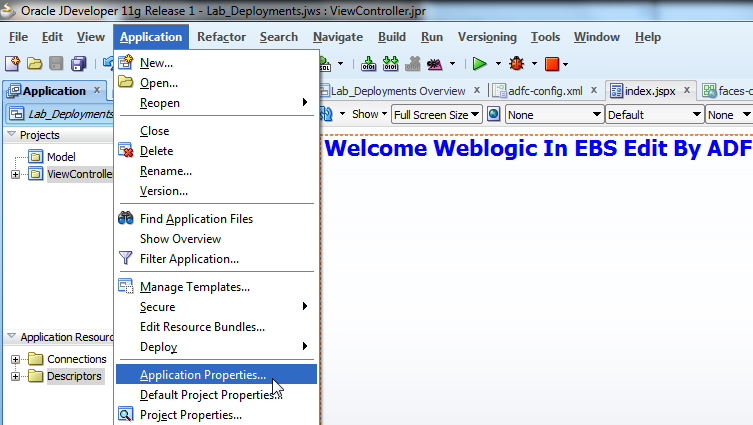This screenshot has width=753, height=425.
Task: Close the index.jspx editor tab
Action: pos(687,90)
